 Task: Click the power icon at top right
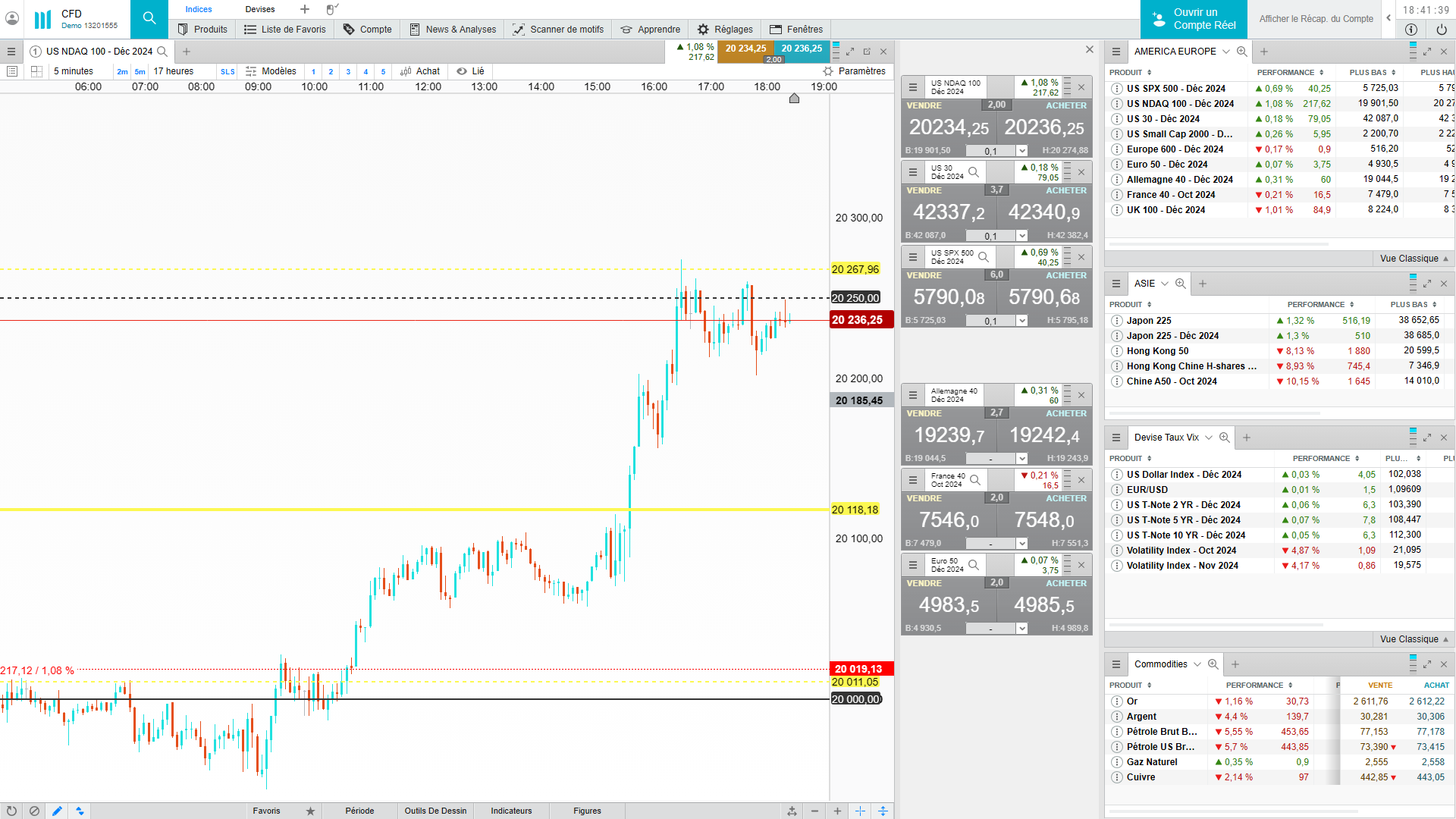1441,30
